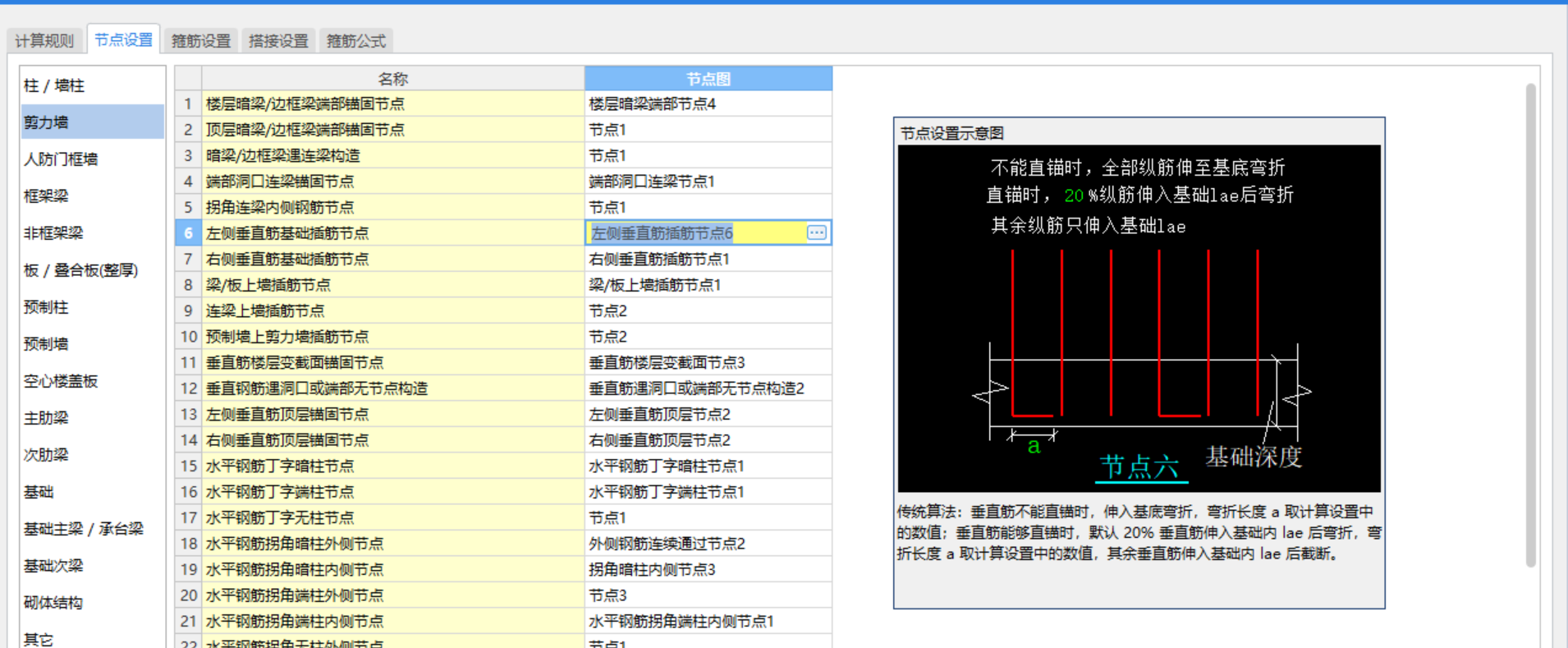Click the 名称 column header

pos(393,79)
